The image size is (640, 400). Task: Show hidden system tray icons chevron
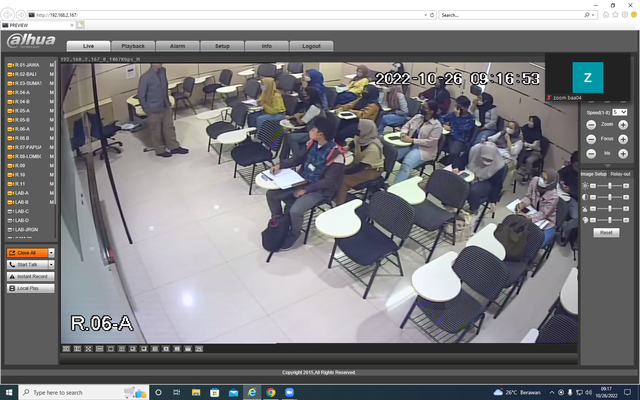click(552, 393)
